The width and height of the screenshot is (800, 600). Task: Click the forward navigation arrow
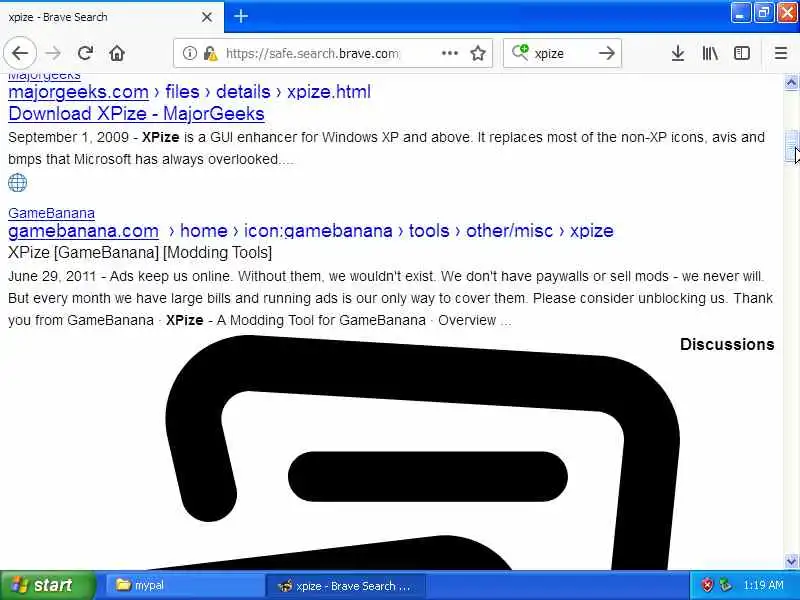53,53
